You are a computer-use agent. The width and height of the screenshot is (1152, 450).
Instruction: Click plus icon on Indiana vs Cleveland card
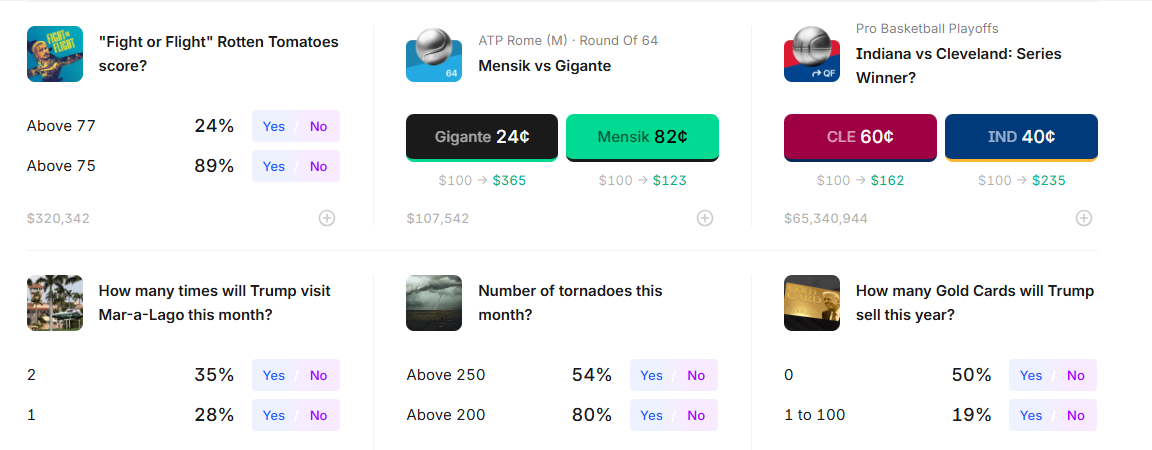click(1083, 218)
